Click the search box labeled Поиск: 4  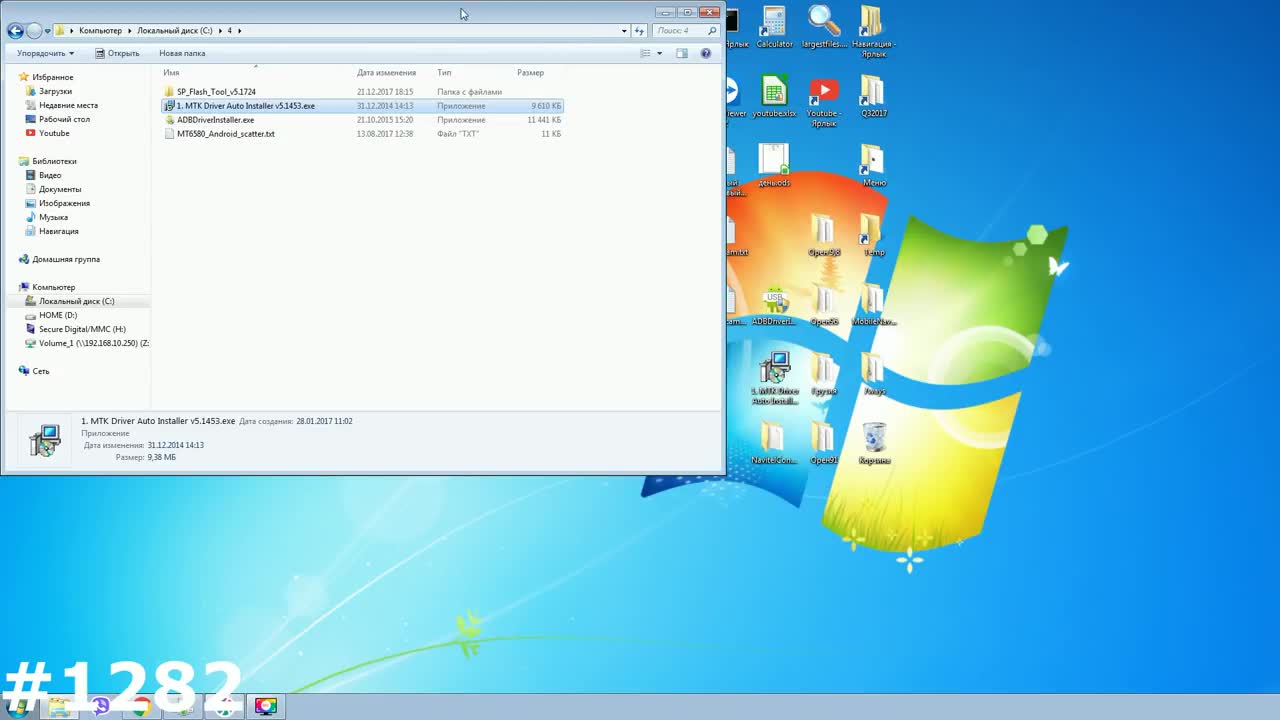click(x=685, y=31)
